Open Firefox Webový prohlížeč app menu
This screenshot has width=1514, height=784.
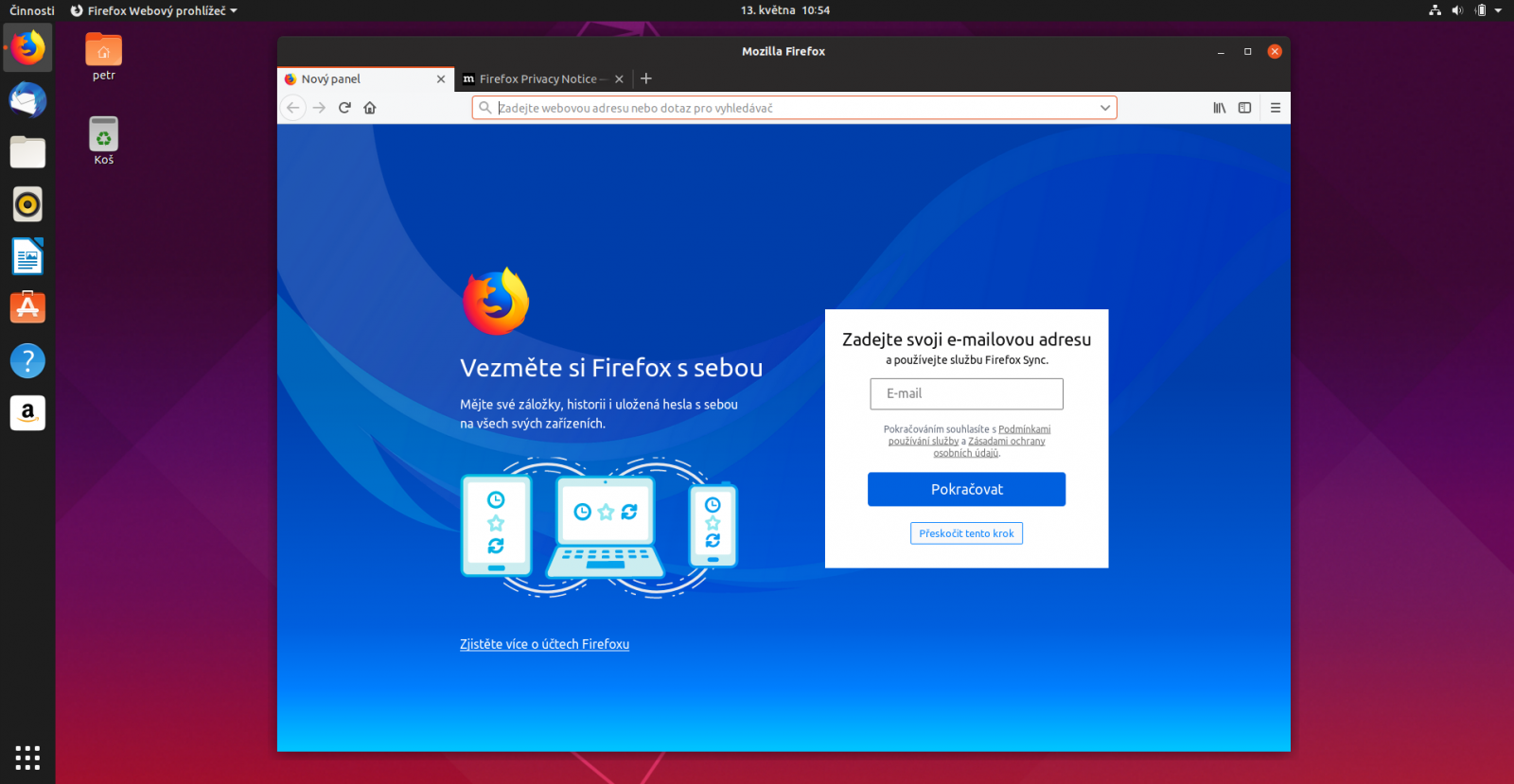pyautogui.click(x=154, y=10)
